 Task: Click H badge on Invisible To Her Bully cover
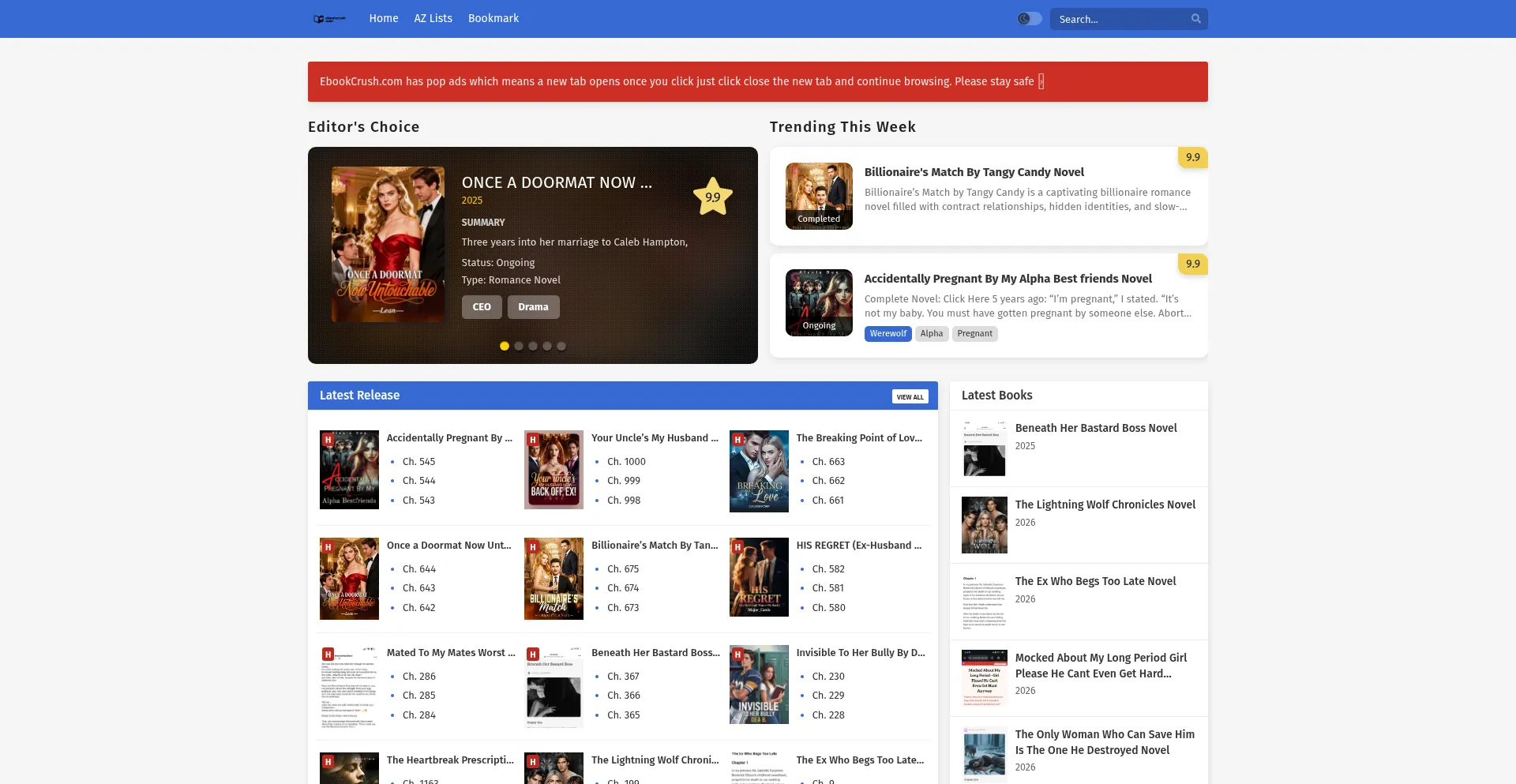pyautogui.click(x=738, y=655)
